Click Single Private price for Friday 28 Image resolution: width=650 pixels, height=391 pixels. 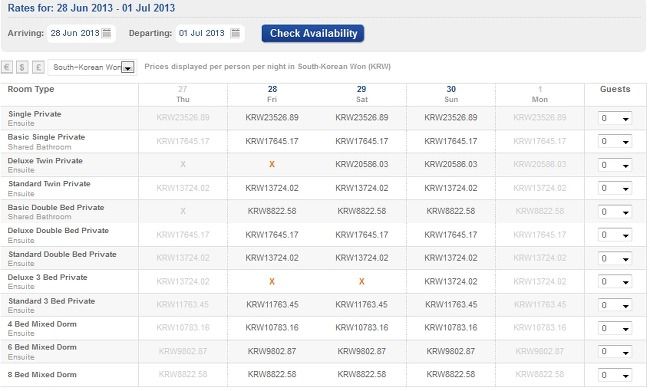point(272,117)
